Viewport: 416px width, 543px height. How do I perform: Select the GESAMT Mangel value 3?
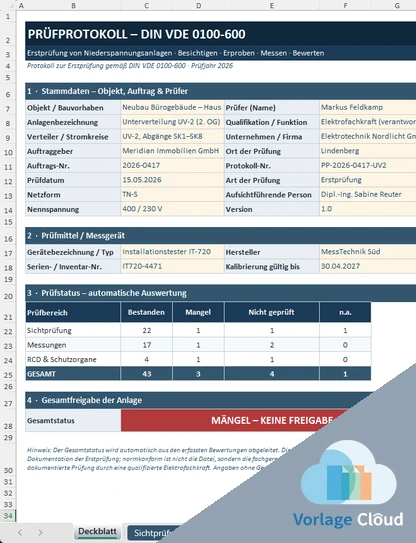coord(198,374)
